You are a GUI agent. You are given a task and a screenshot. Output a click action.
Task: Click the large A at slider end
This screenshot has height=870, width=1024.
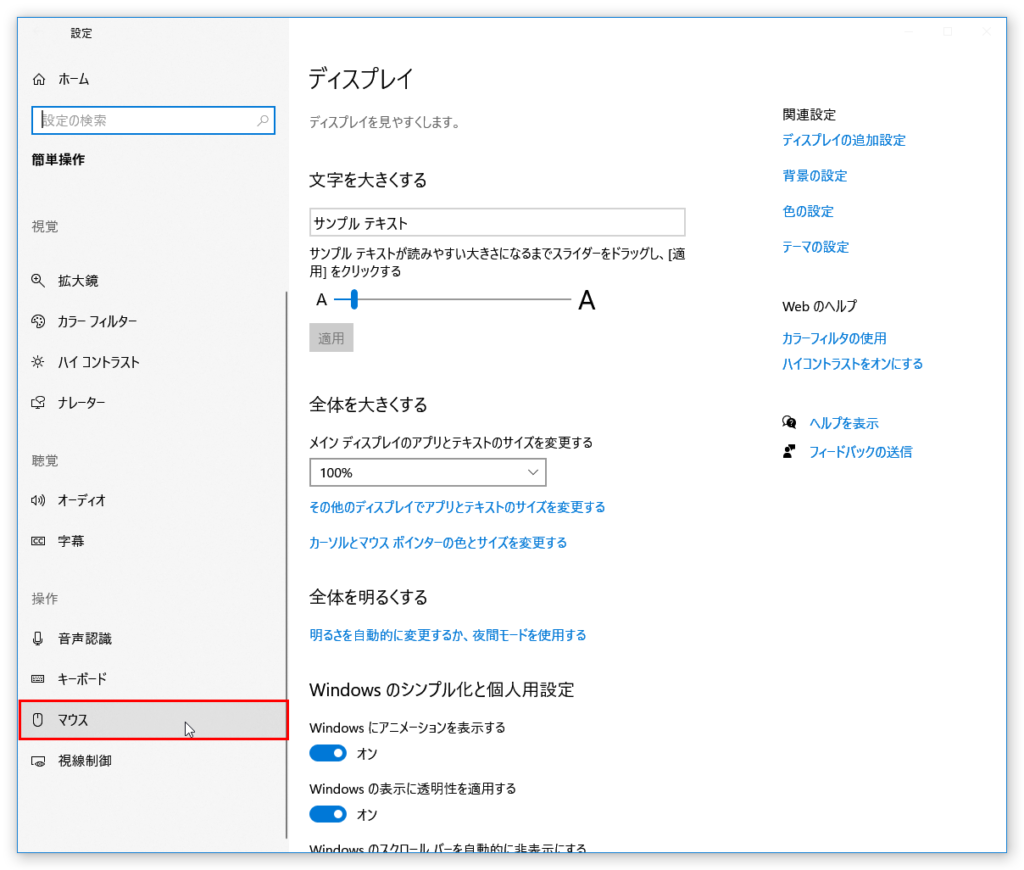coord(586,300)
